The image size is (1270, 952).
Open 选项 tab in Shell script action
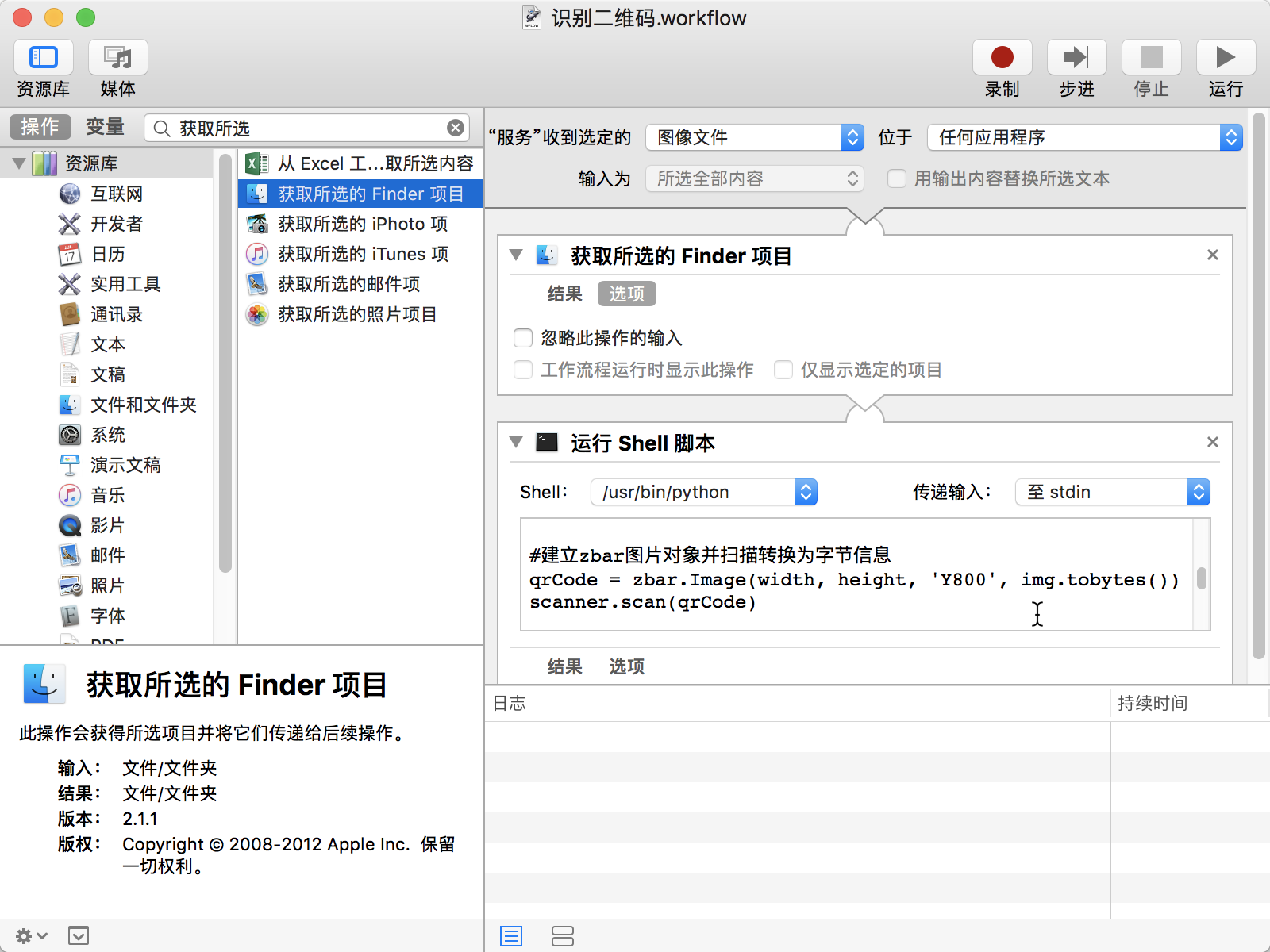click(x=627, y=666)
